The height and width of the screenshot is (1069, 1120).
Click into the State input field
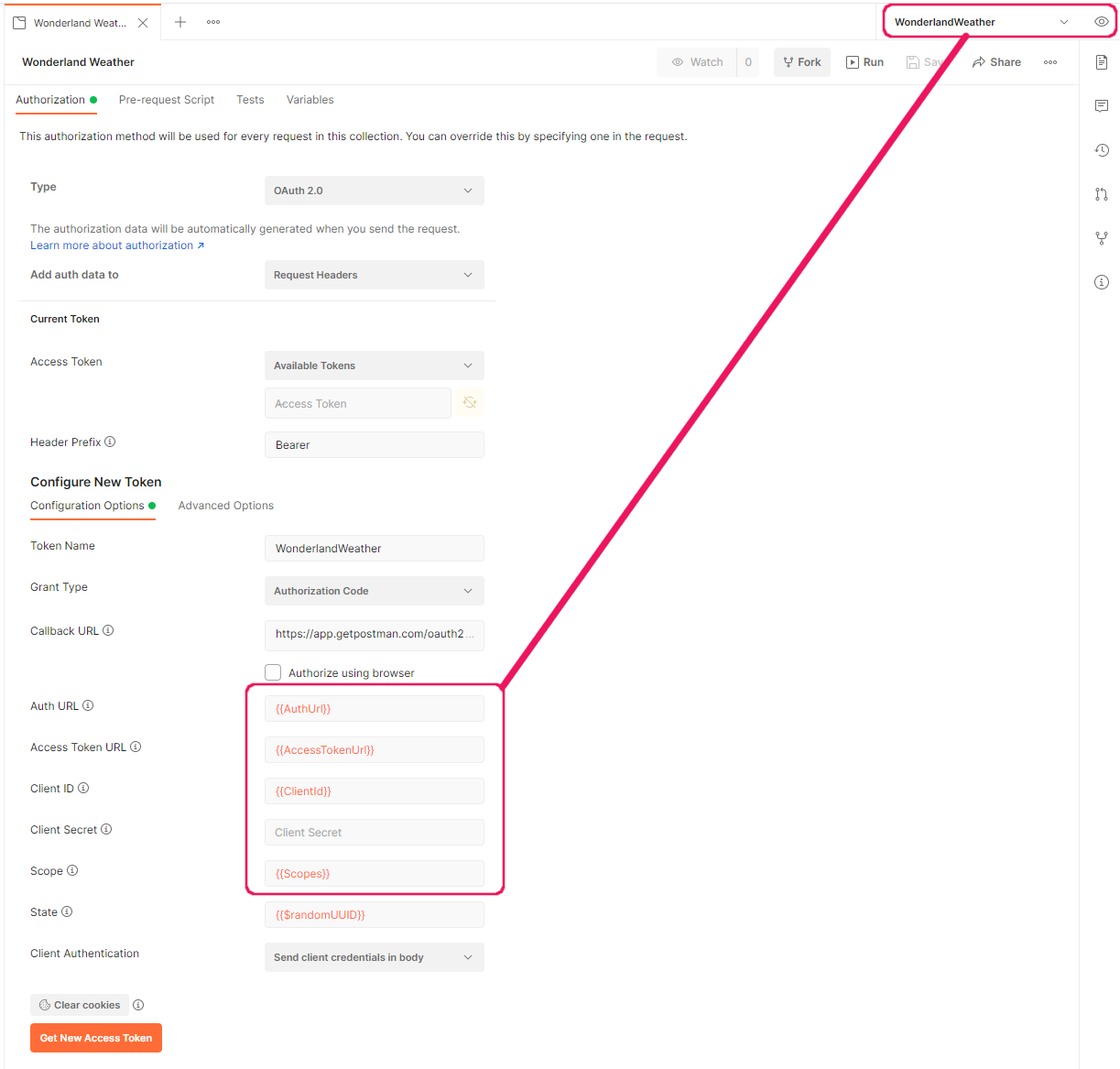click(374, 913)
